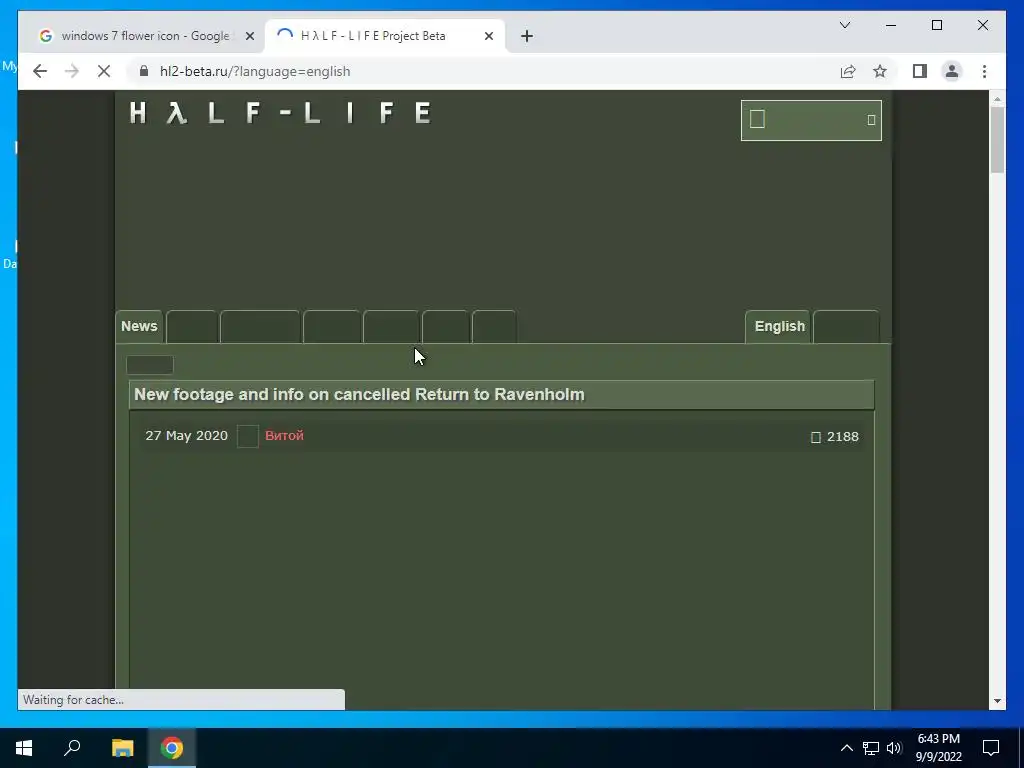Open a new tab with the plus button
Viewport: 1024px width, 768px height.
pos(527,36)
